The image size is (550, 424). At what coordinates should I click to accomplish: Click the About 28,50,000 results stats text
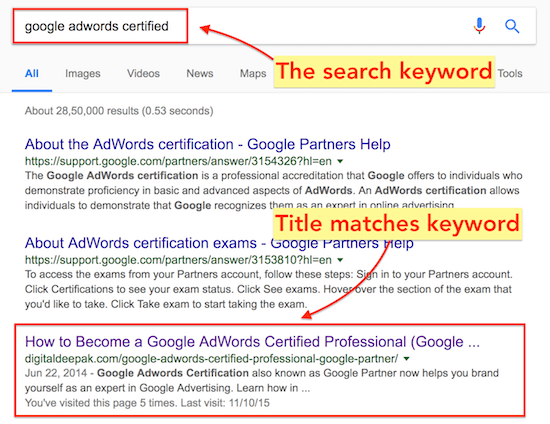click(119, 111)
